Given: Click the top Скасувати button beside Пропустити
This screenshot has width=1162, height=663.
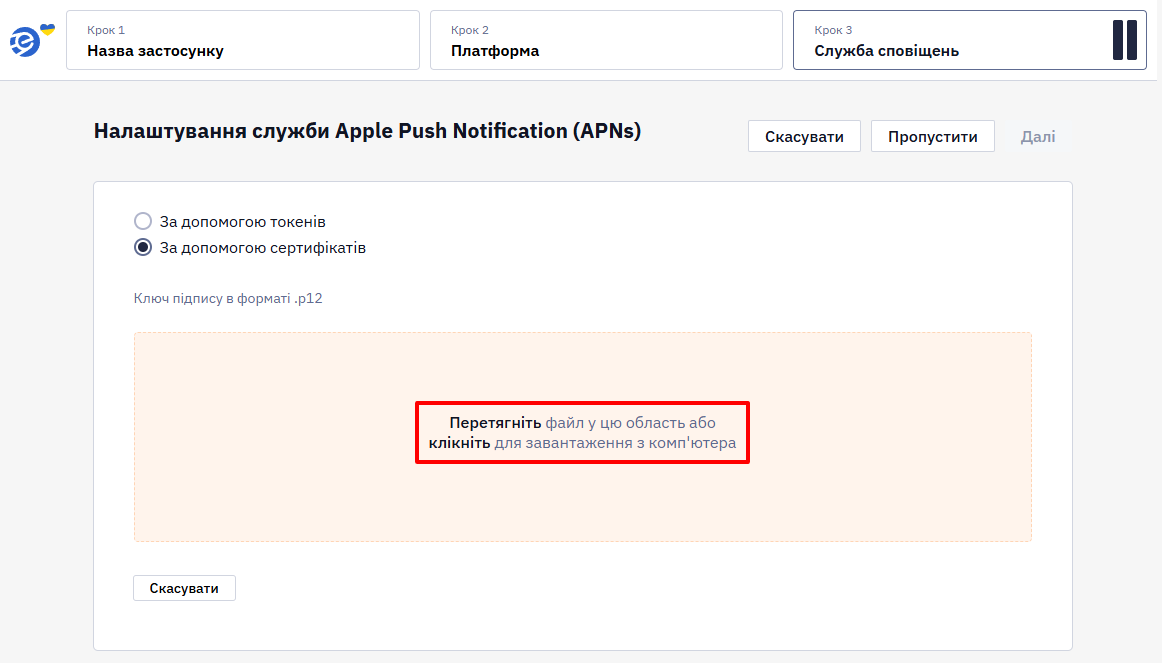Looking at the screenshot, I should tap(804, 136).
